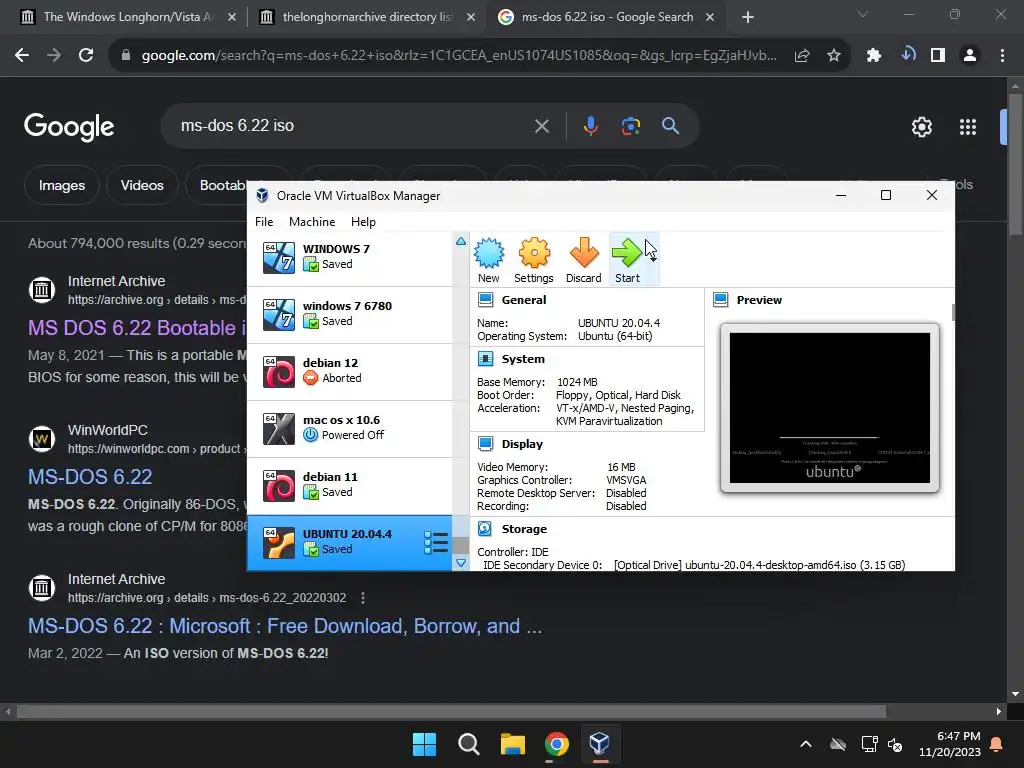Bookmark this page with star icon

click(x=833, y=56)
